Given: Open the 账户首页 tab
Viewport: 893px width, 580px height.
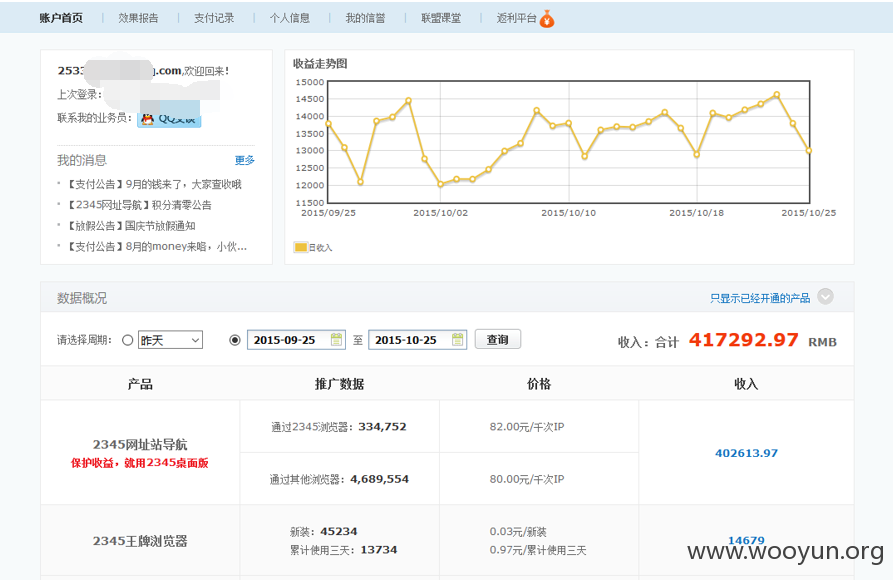Looking at the screenshot, I should [x=61, y=18].
